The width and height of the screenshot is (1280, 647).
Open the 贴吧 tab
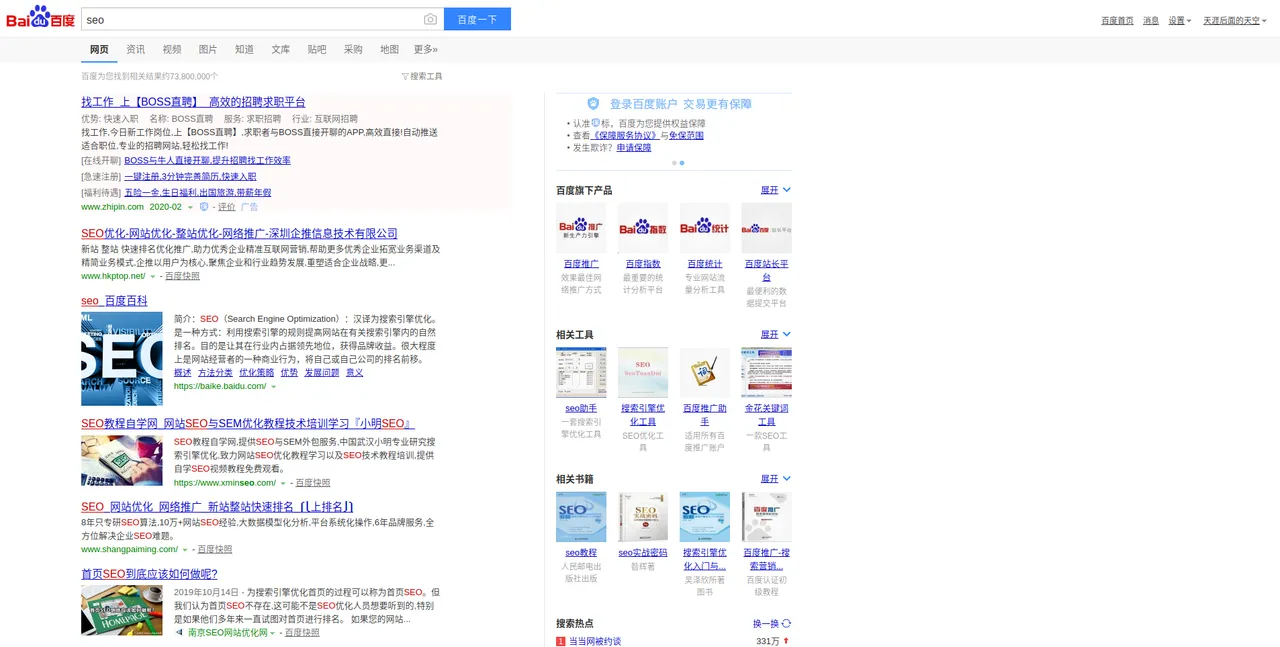[x=317, y=49]
